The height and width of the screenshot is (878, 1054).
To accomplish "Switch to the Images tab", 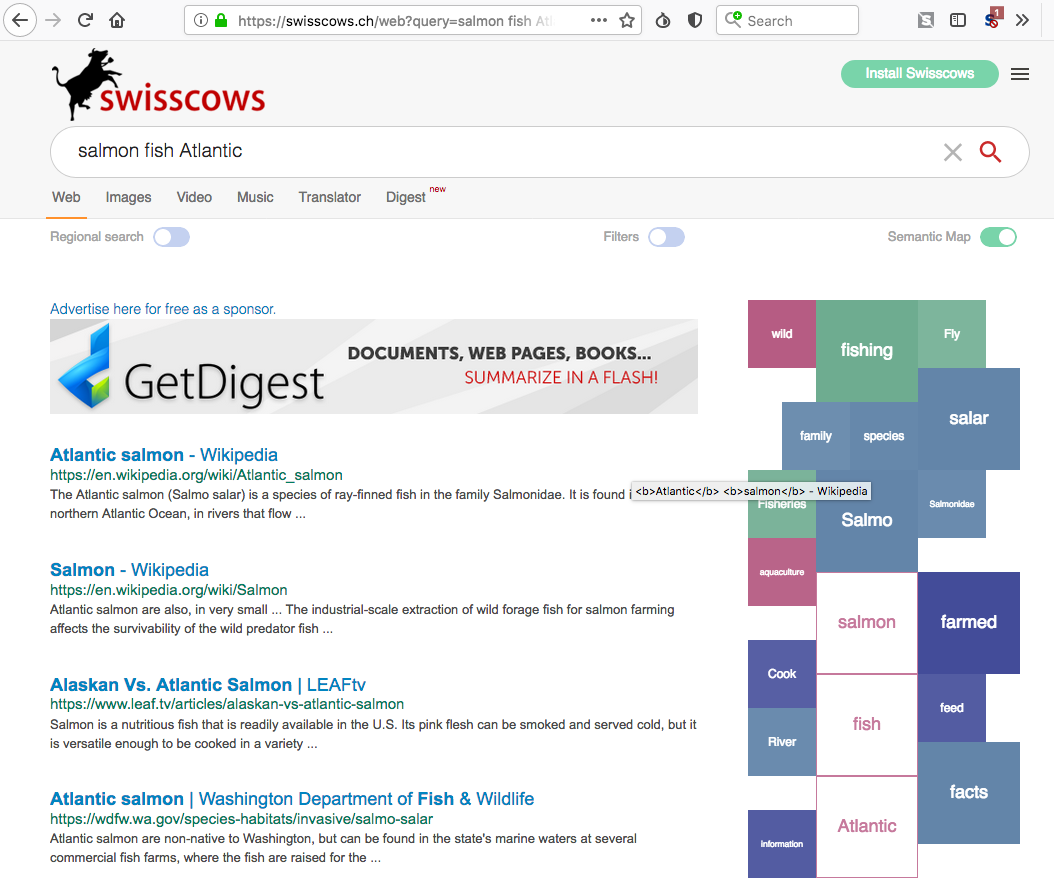I will pos(128,197).
